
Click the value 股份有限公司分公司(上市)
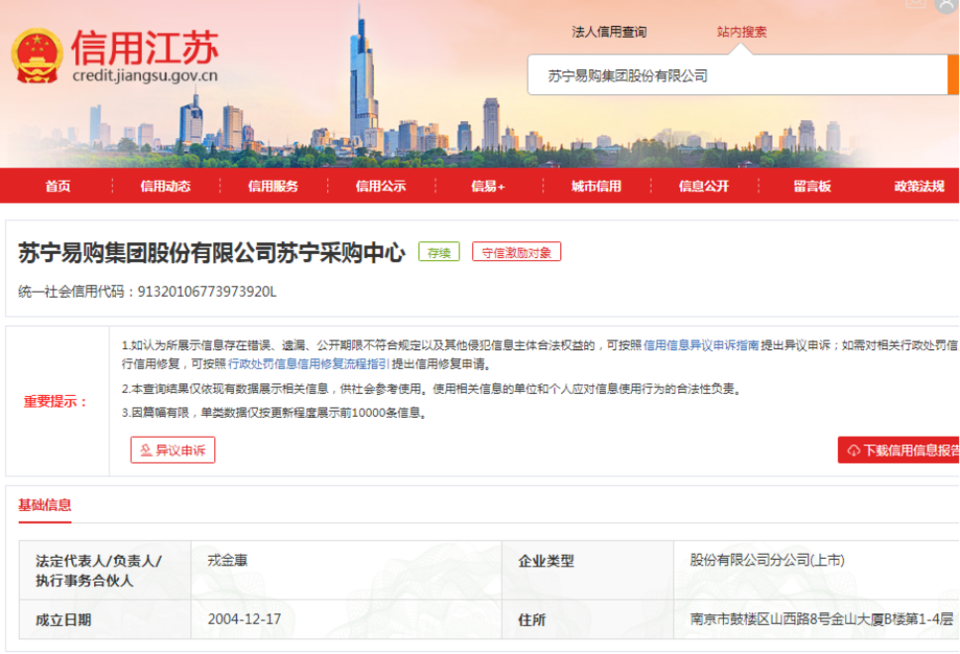[767, 560]
